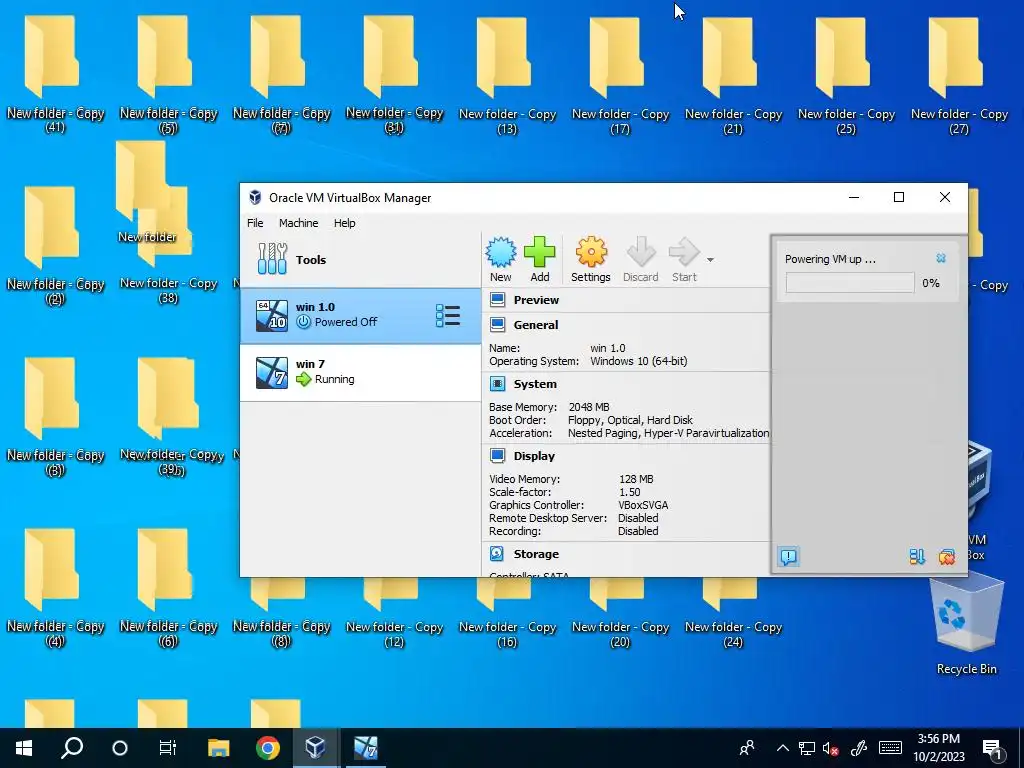The image size is (1024, 768).
Task: Open the Action Center notifications icon
Action: (993, 748)
